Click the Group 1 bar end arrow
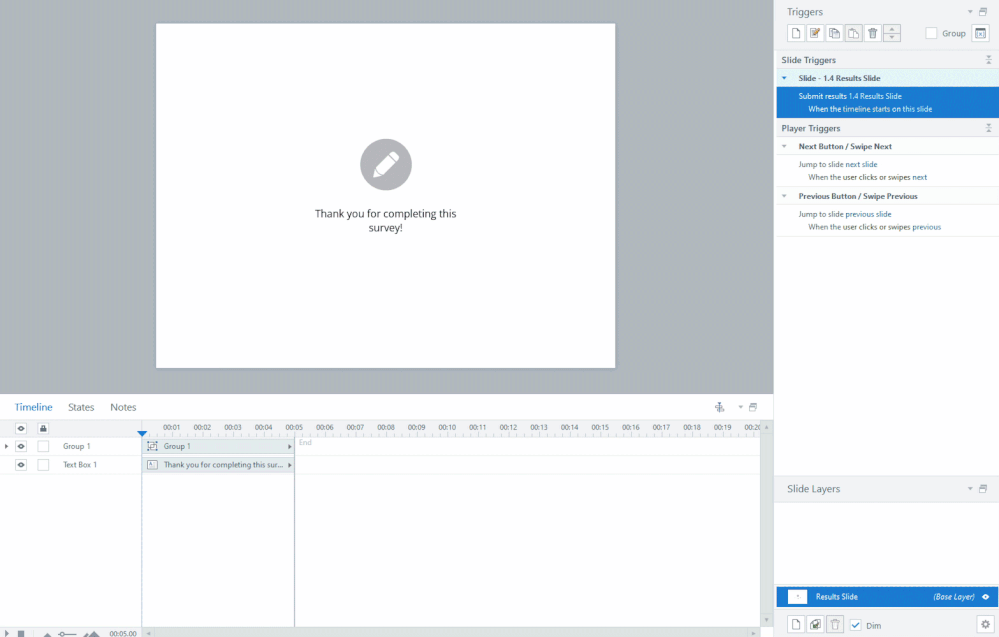 [x=290, y=447]
